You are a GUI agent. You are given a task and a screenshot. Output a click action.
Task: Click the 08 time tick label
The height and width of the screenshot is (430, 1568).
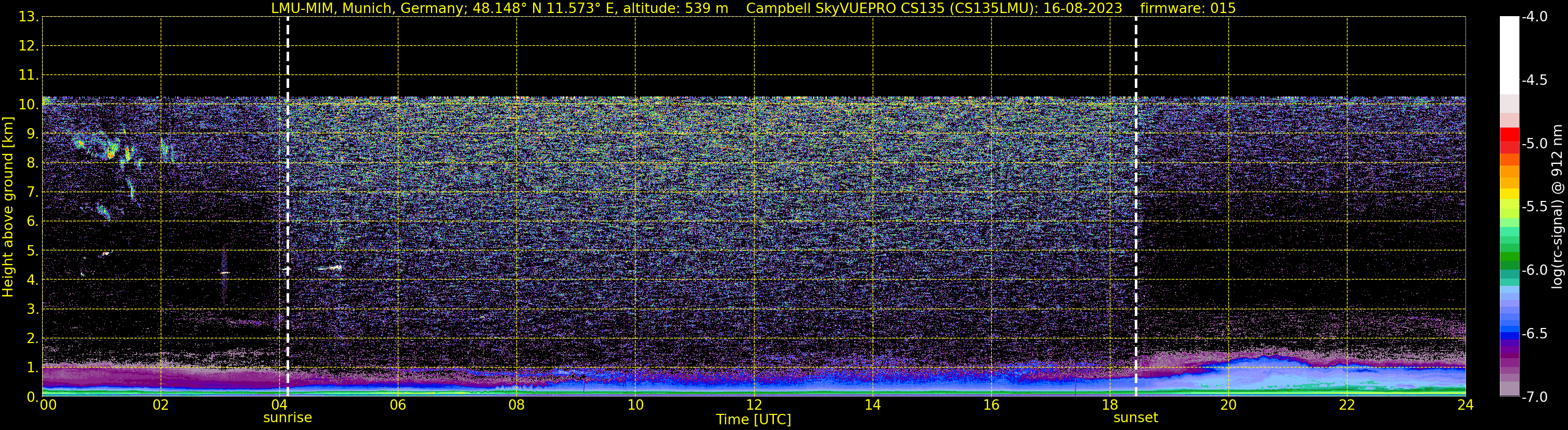pyautogui.click(x=517, y=405)
